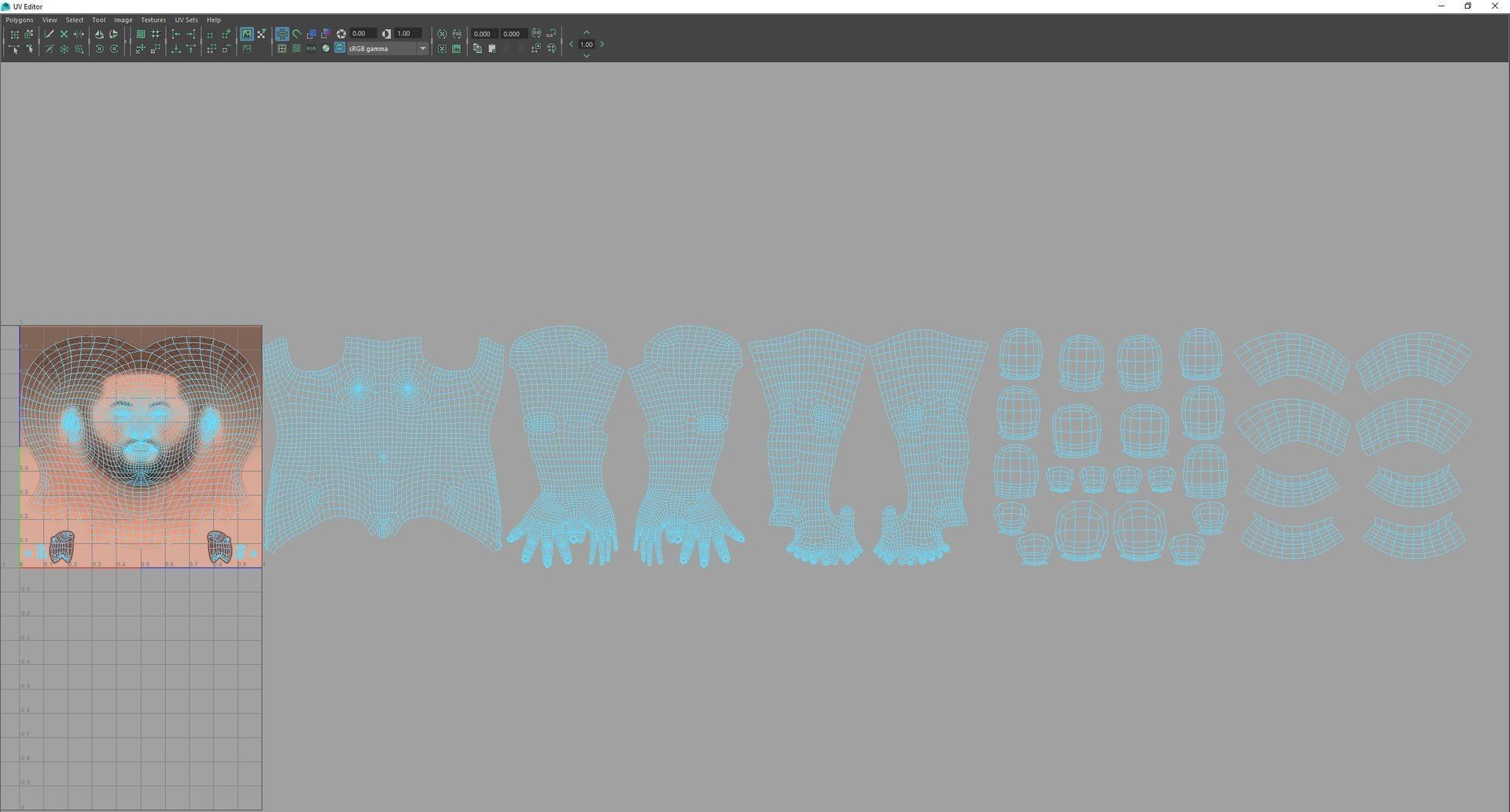This screenshot has height=812, width=1510.
Task: Align UVs to minimum U
Action: [176, 35]
